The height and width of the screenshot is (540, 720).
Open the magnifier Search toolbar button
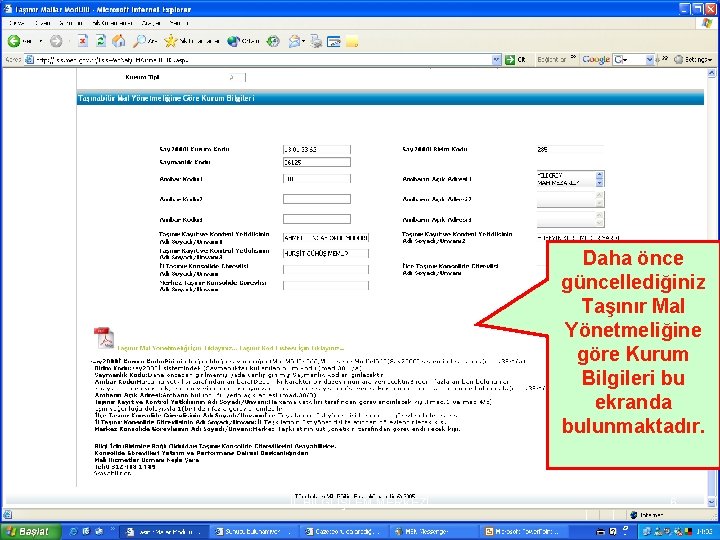[x=145, y=41]
